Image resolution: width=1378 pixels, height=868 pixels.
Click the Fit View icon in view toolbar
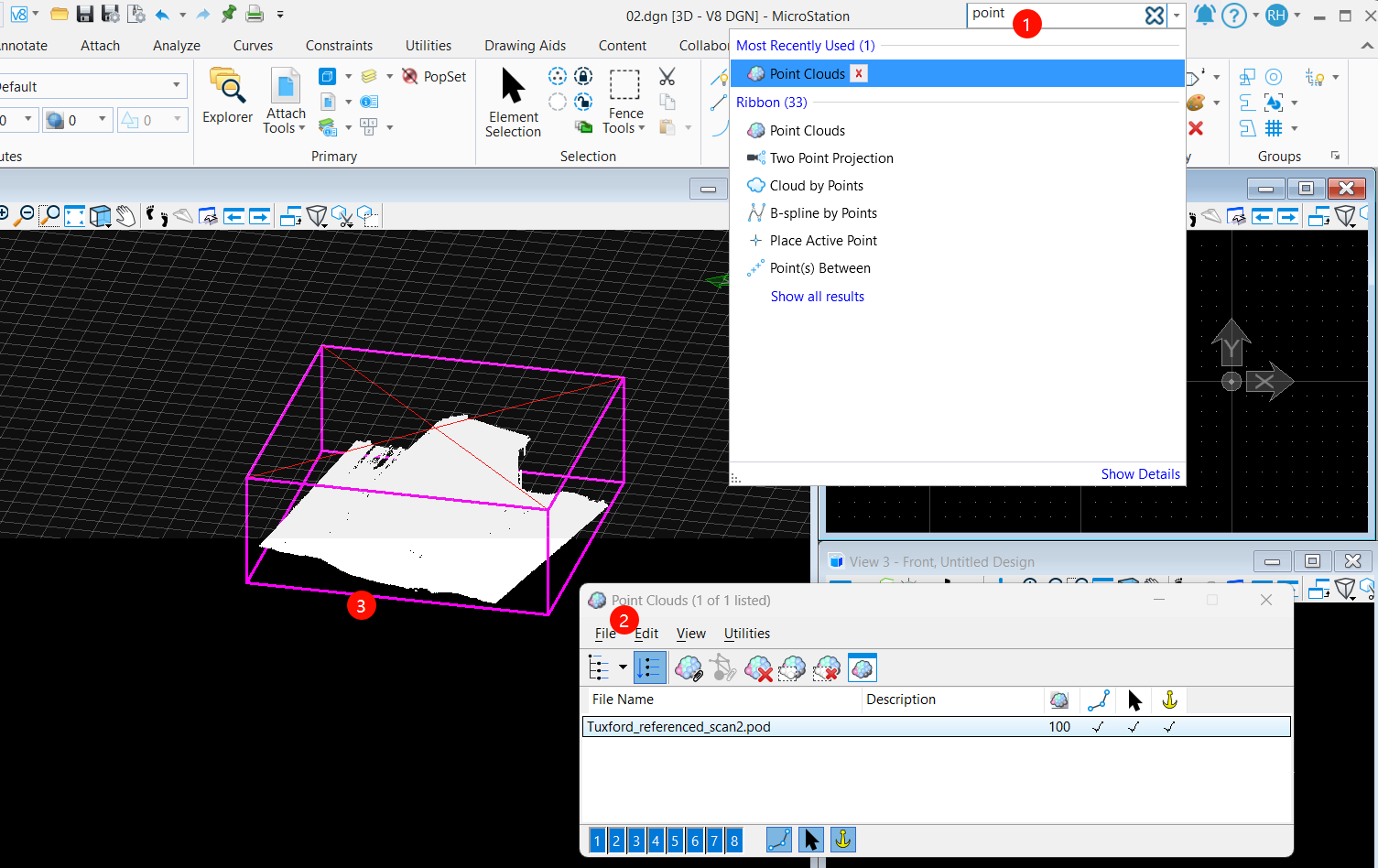pyautogui.click(x=74, y=215)
